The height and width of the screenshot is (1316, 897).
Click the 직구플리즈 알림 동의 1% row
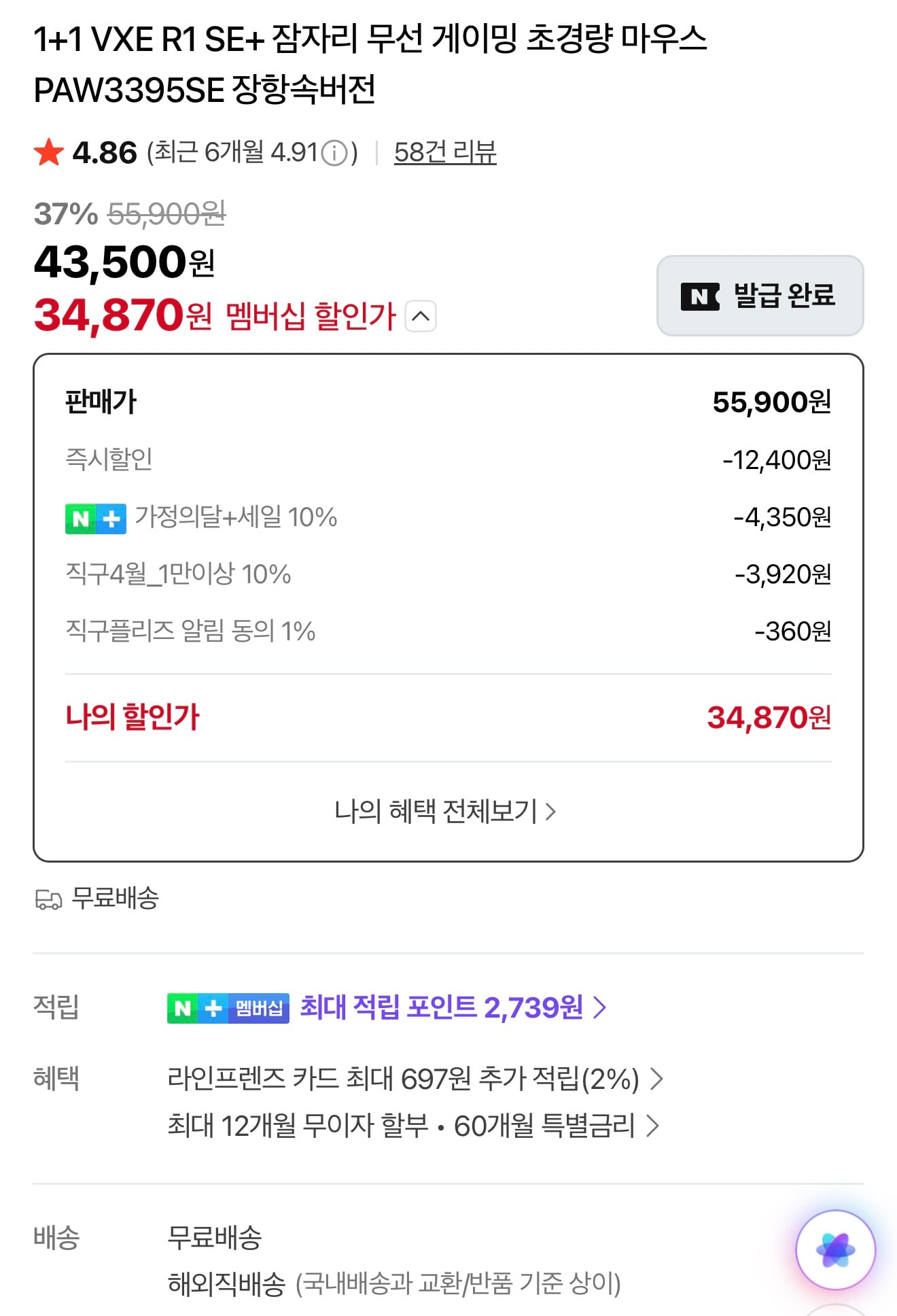coord(190,631)
